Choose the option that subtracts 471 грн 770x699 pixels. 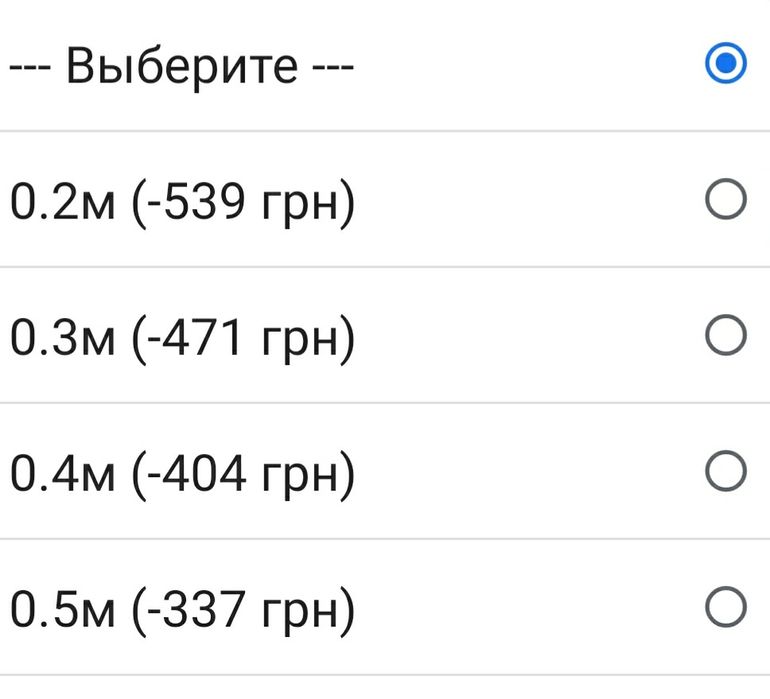pyautogui.click(x=725, y=337)
